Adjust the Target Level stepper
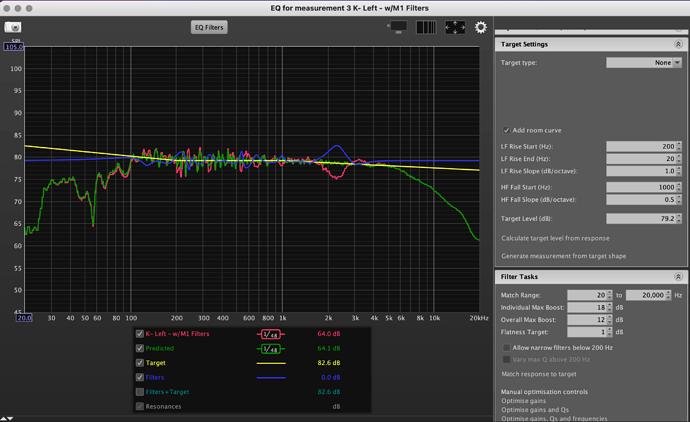 (x=679, y=219)
